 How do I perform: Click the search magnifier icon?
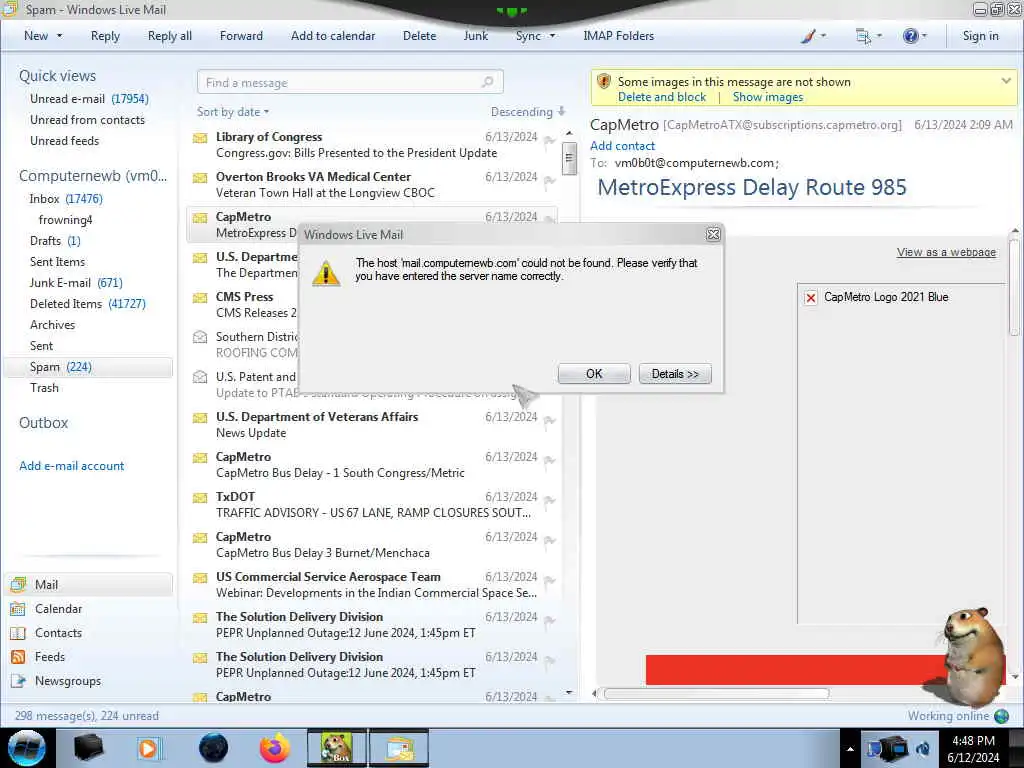(487, 82)
